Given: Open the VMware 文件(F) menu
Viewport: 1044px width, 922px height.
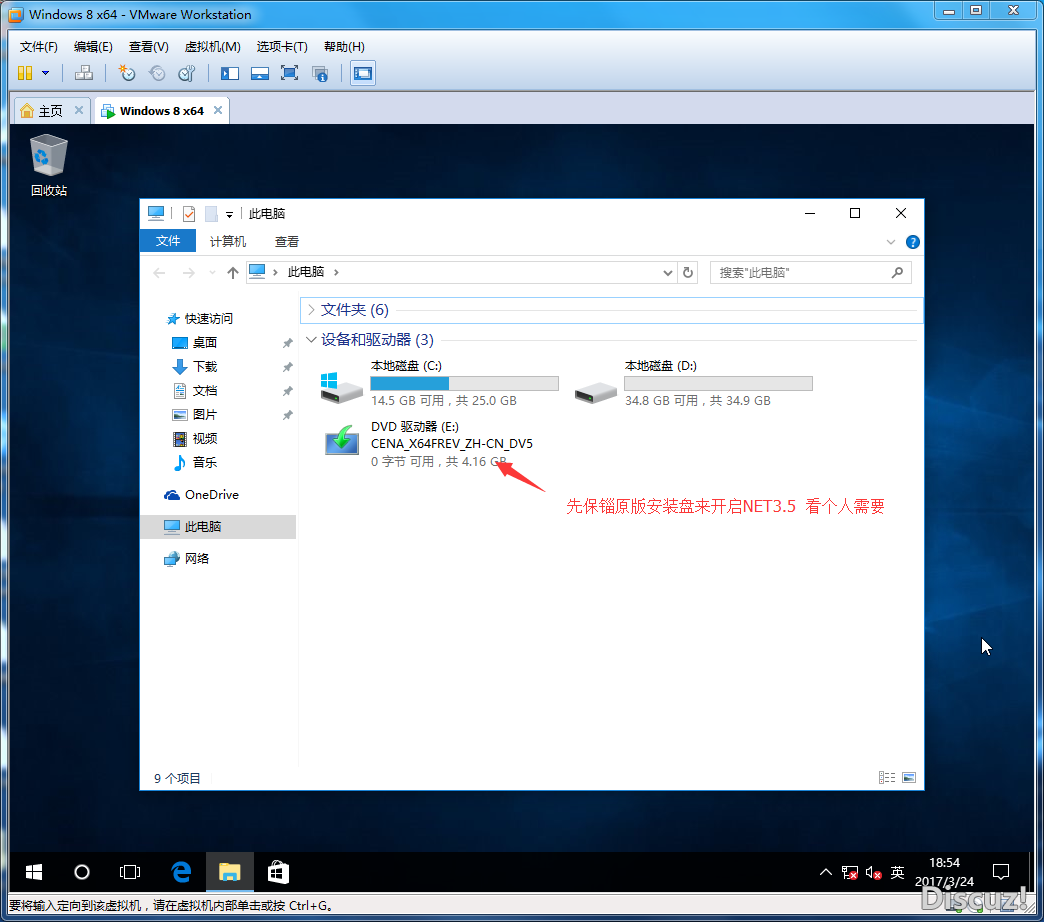Looking at the screenshot, I should 39,47.
